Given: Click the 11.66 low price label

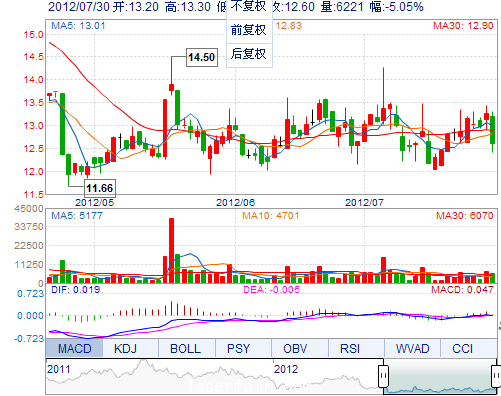Looking at the screenshot, I should [100, 188].
